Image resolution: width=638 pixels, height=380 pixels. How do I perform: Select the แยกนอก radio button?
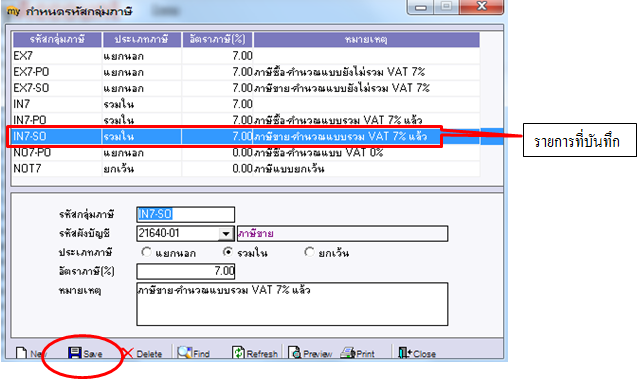[146, 252]
